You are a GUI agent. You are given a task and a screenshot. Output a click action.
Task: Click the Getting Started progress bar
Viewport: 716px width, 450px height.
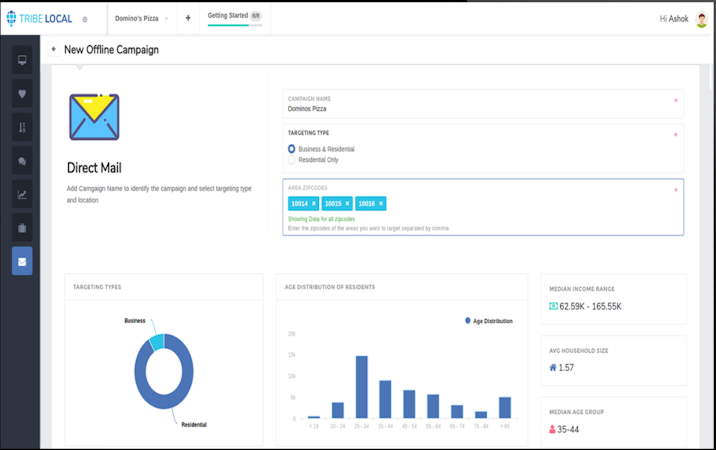[235, 25]
